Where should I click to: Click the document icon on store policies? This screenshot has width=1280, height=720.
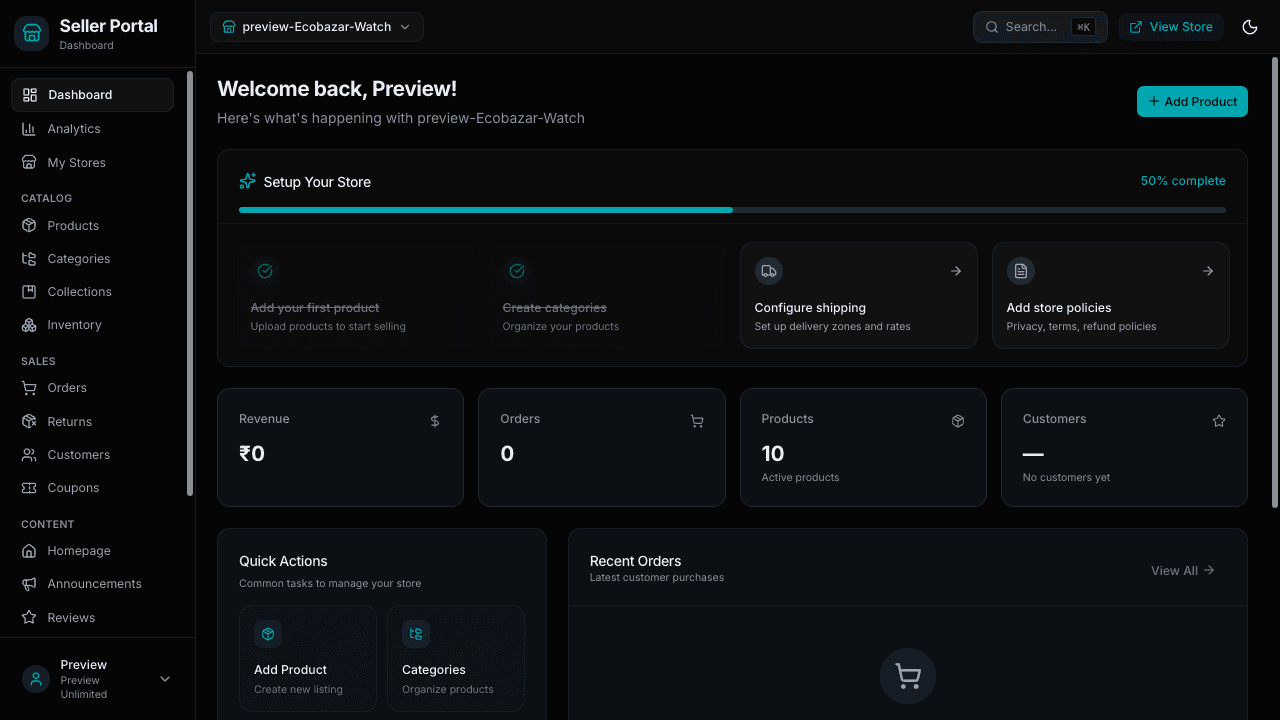[x=1020, y=271]
